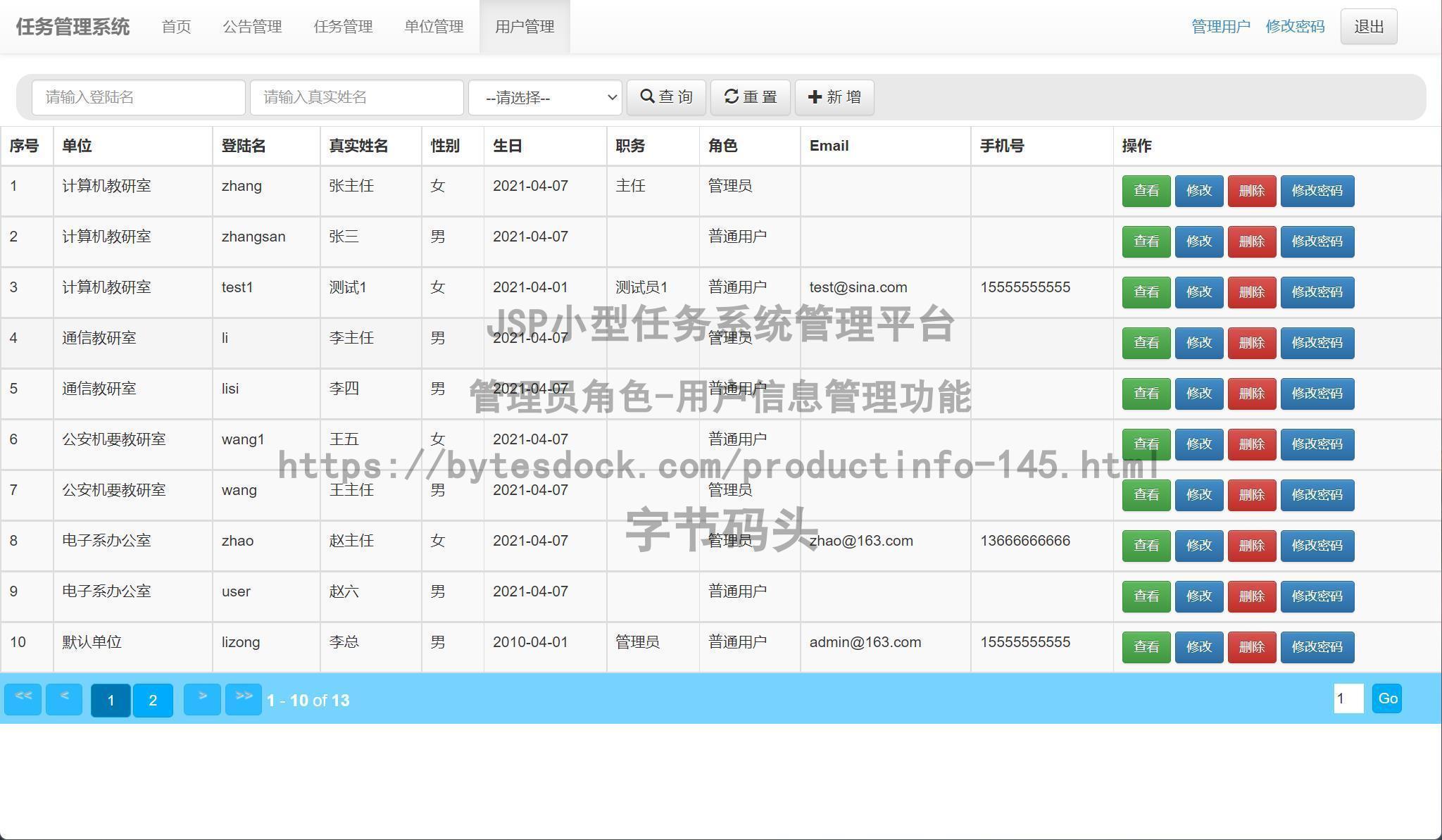
Task: Click 删除 for user lisi
Action: (1251, 394)
